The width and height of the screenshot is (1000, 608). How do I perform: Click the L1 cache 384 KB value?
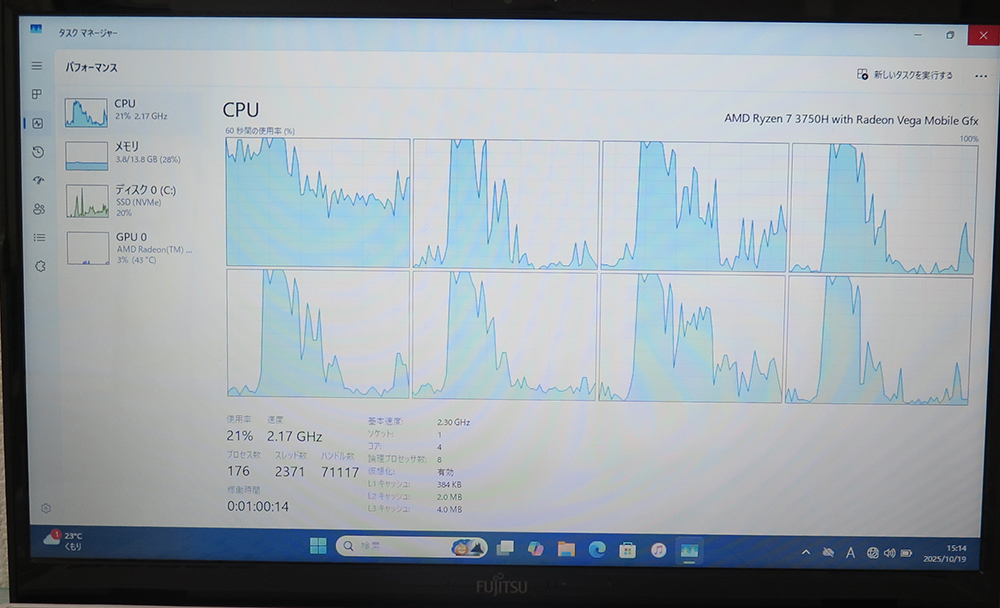[449, 485]
